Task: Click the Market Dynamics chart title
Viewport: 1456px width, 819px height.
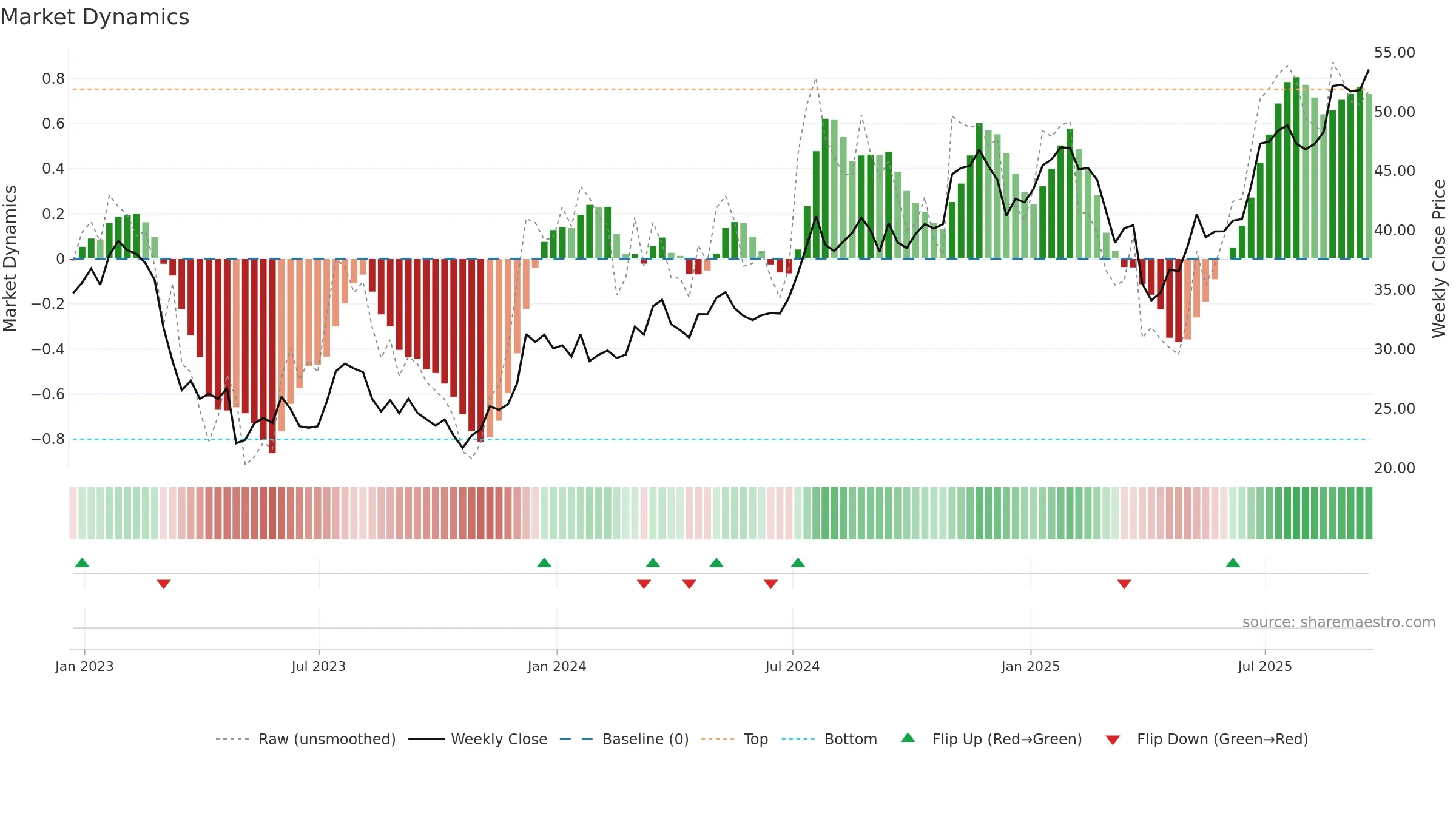Action: click(95, 17)
